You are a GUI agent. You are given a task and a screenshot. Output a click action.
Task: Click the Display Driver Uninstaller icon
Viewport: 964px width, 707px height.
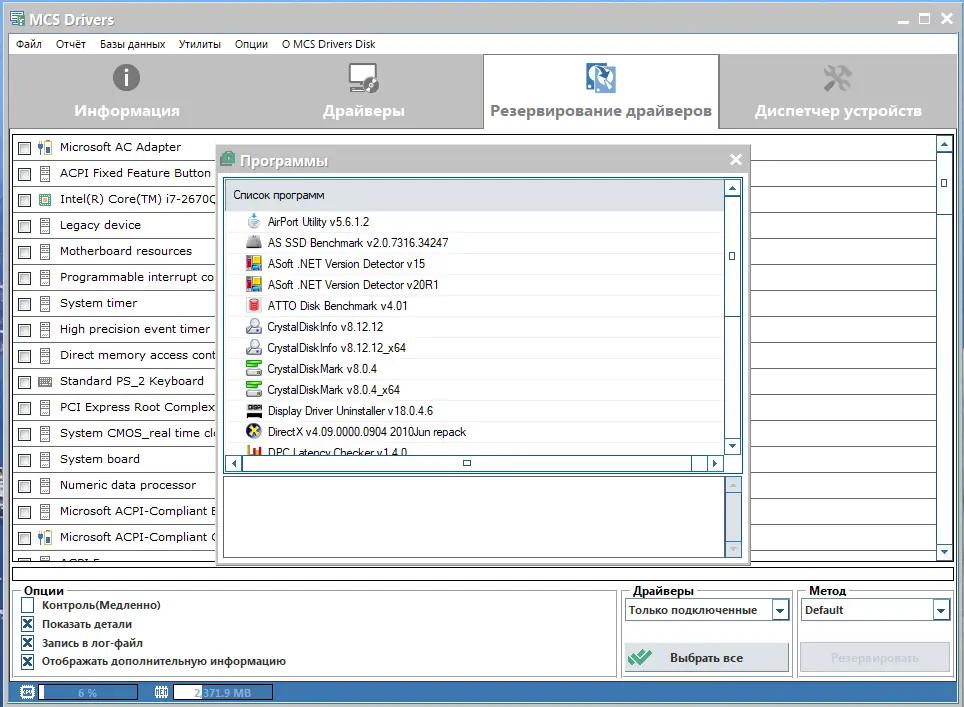(254, 410)
